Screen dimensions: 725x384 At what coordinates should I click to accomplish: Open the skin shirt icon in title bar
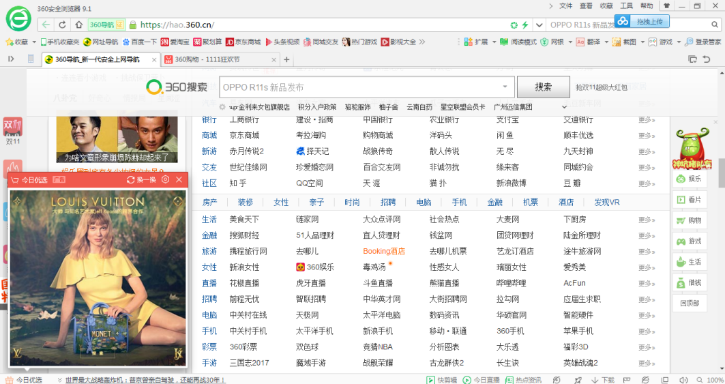pyautogui.click(x=667, y=6)
